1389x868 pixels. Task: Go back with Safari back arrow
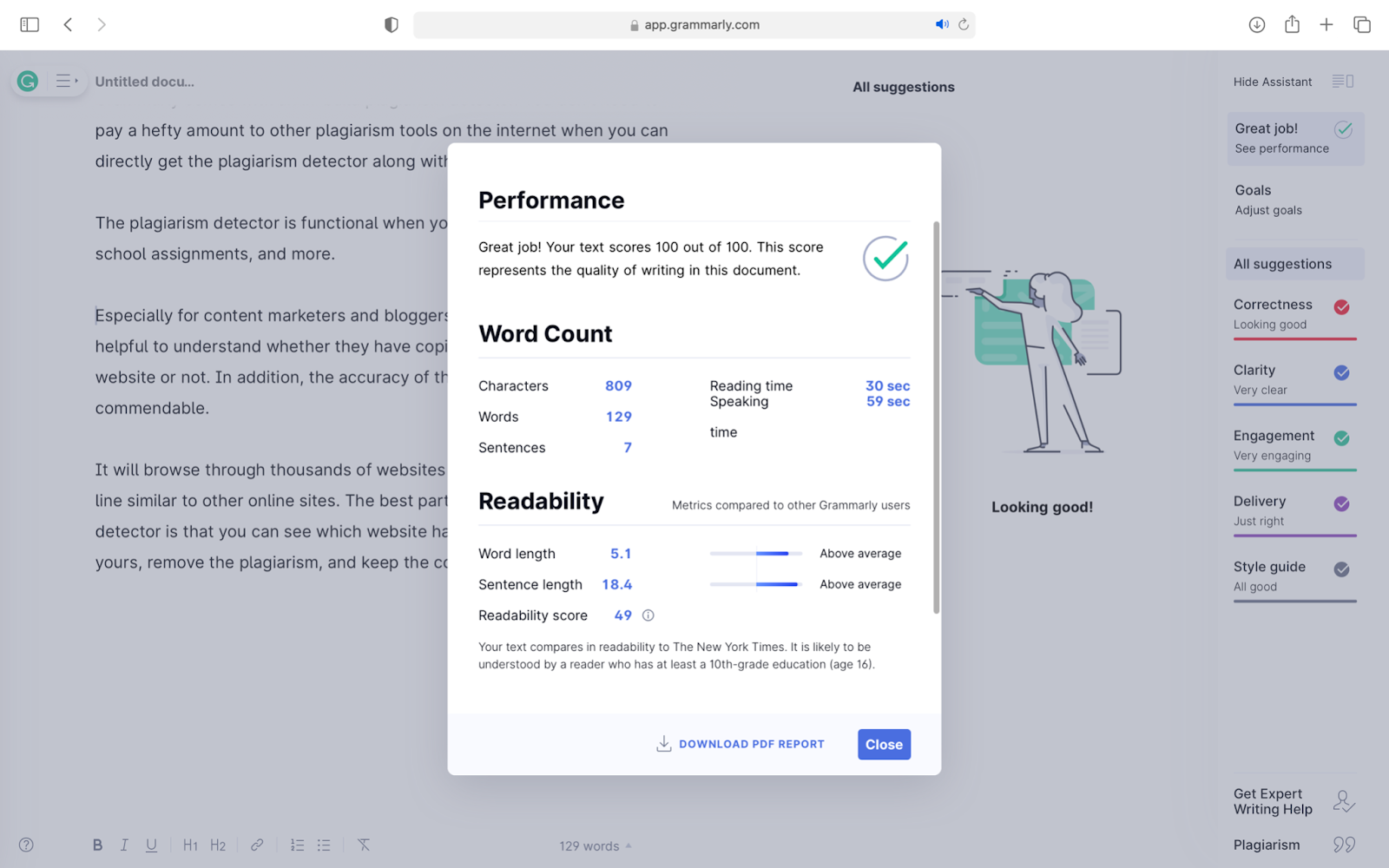pos(68,24)
